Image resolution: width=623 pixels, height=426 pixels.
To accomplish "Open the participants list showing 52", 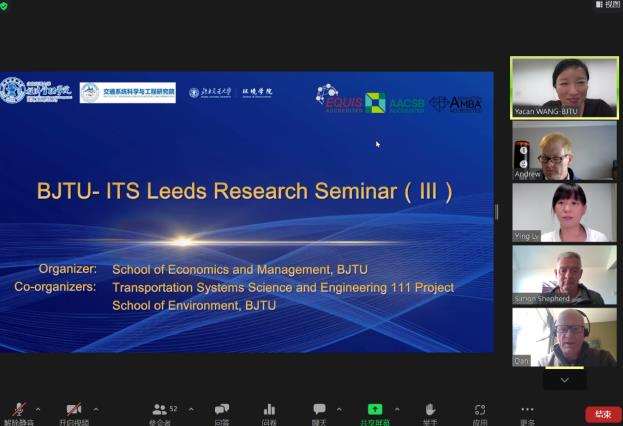I will point(164,409).
